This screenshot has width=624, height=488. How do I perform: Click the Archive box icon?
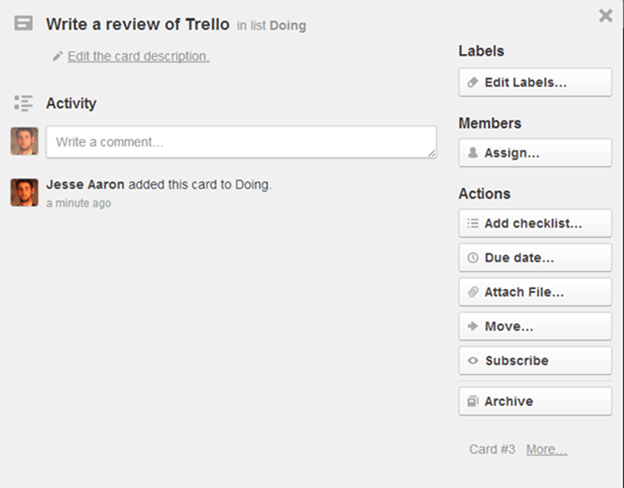473,401
